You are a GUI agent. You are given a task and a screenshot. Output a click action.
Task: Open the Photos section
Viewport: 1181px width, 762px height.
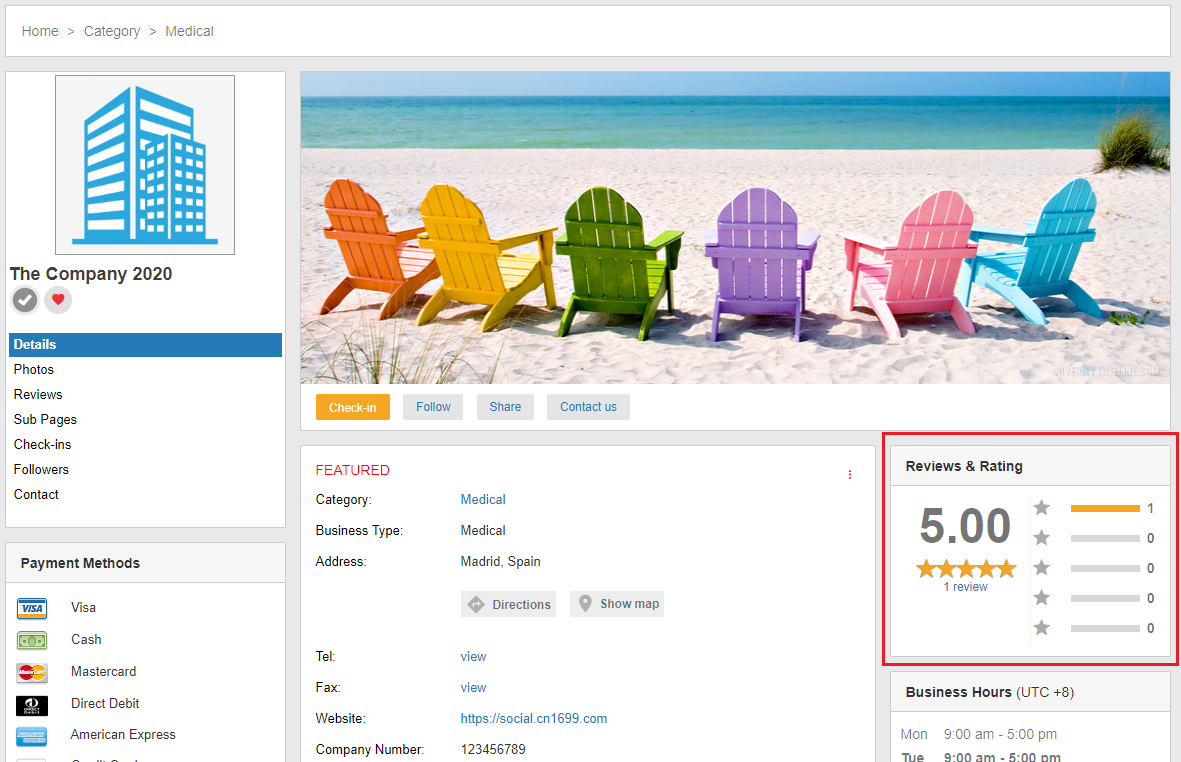[x=34, y=369]
